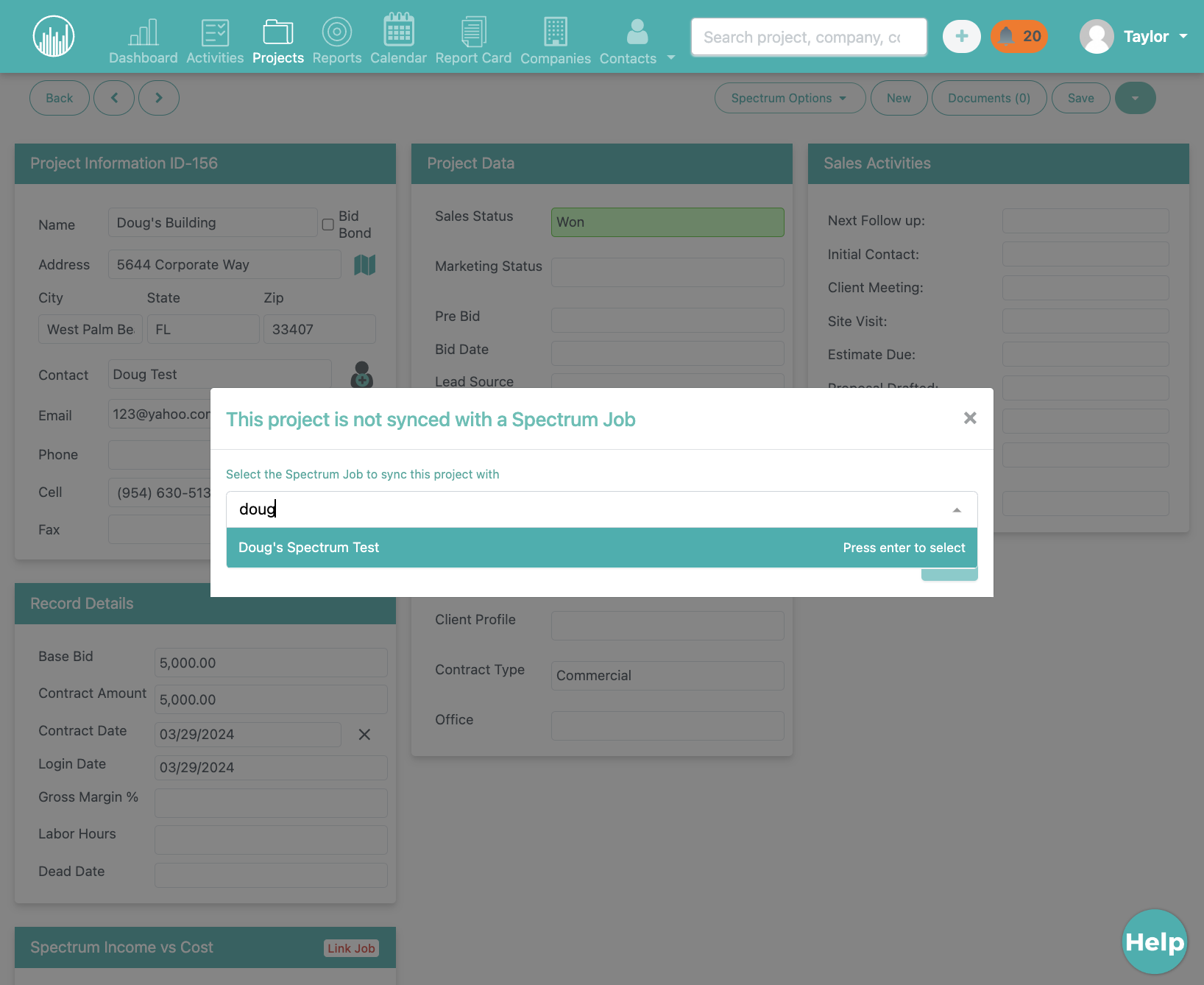The height and width of the screenshot is (985, 1204).
Task: Clear the Contract Date with X
Action: tap(364, 734)
